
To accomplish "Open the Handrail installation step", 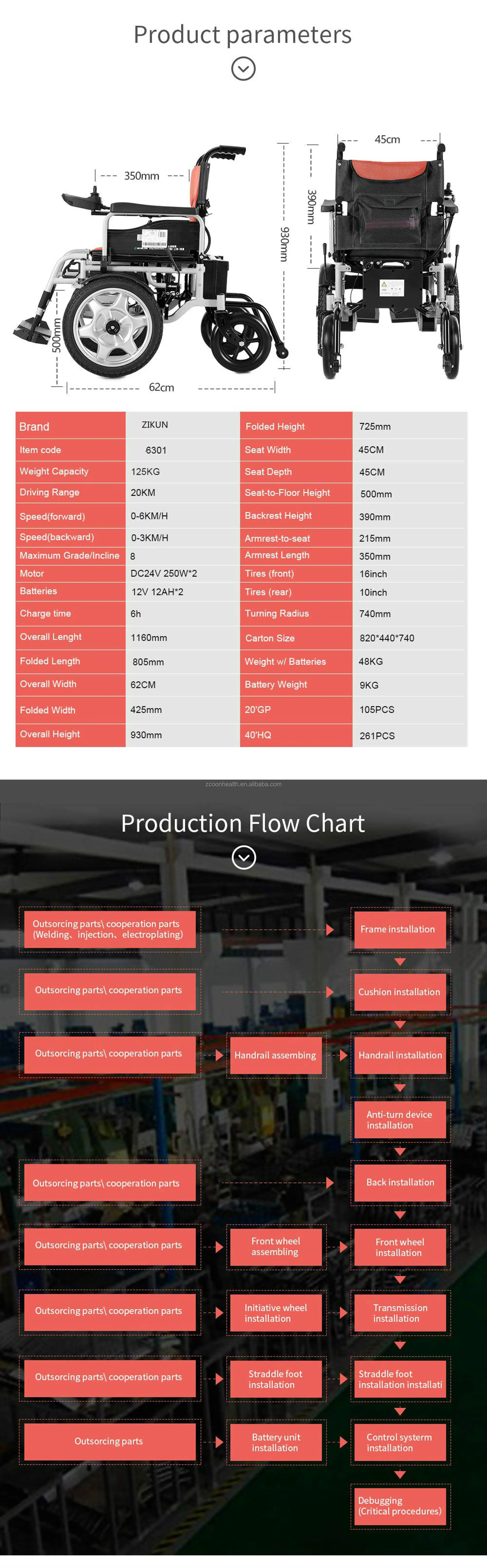I will 400,1056.
